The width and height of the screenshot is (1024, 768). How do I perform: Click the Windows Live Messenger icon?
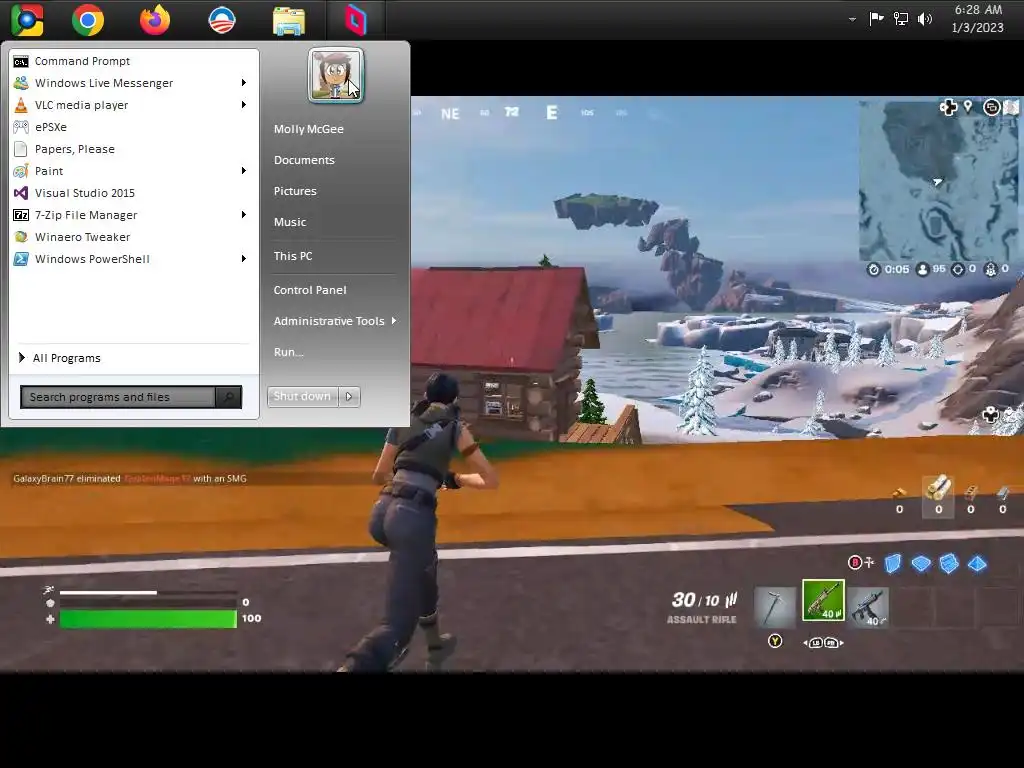point(21,83)
